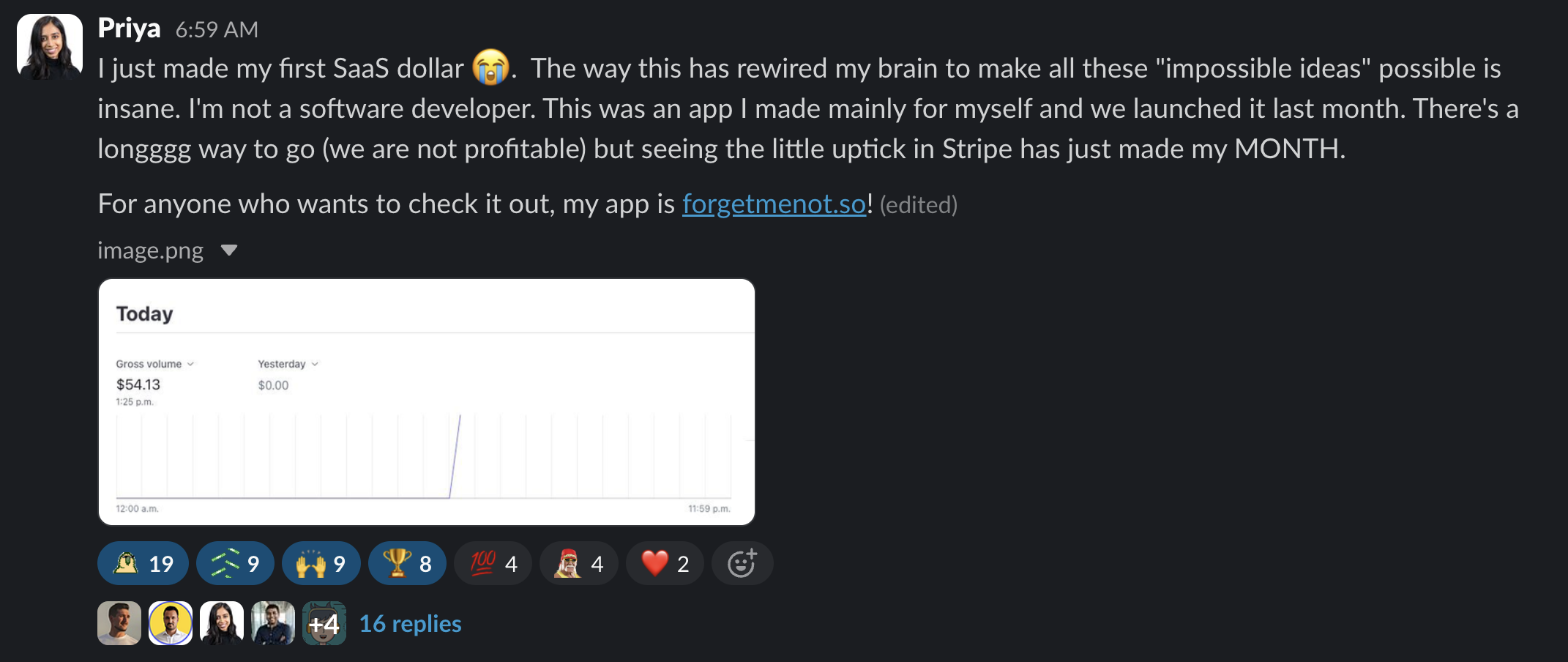Open the 16 replies thread
The width and height of the screenshot is (1568, 662).
tap(410, 624)
